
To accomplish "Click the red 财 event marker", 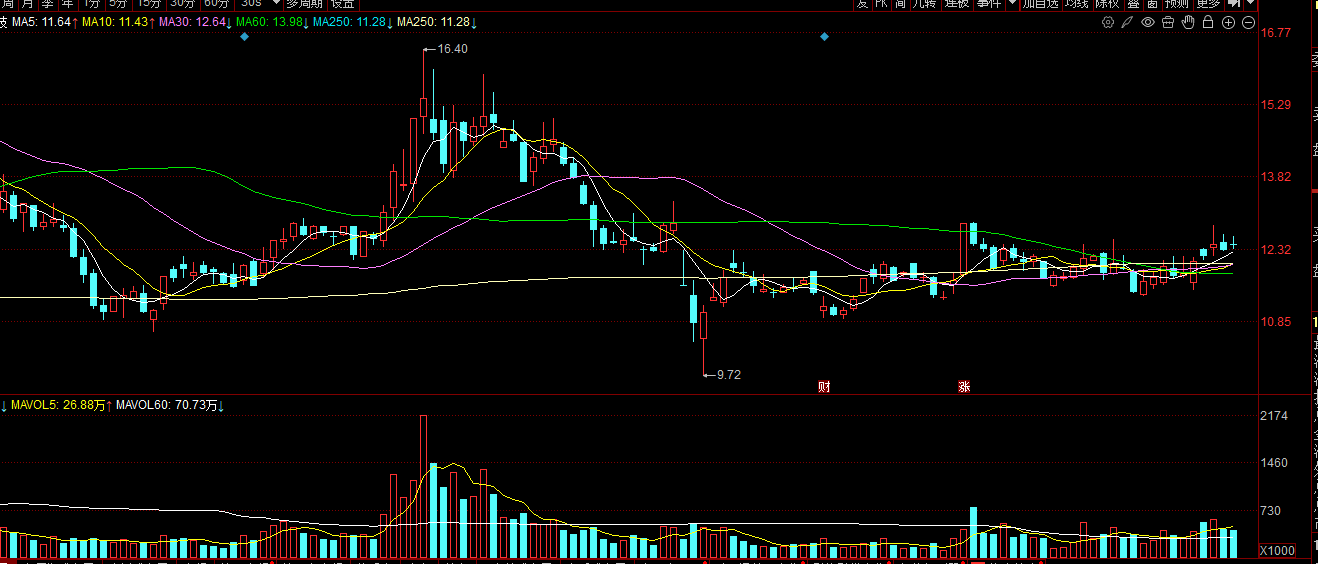I will (x=824, y=386).
